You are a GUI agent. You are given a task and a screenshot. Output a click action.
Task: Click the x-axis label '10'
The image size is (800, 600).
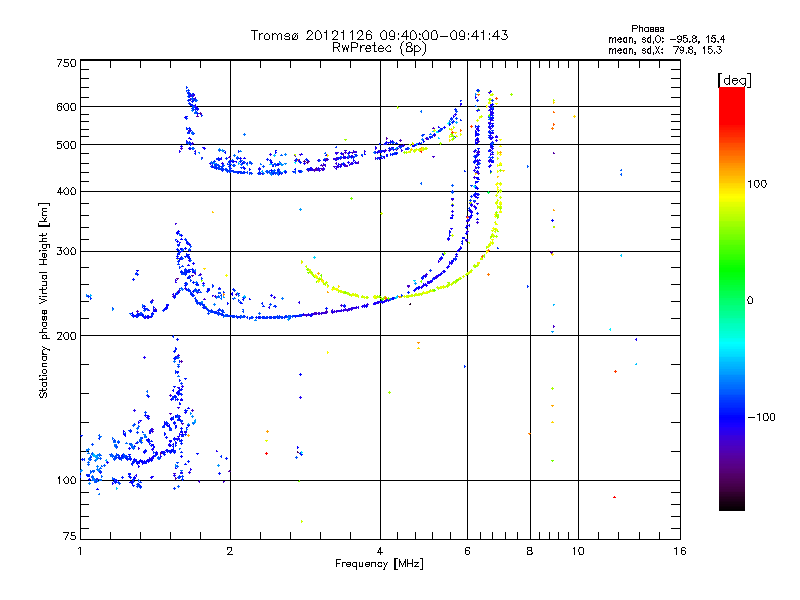(578, 551)
